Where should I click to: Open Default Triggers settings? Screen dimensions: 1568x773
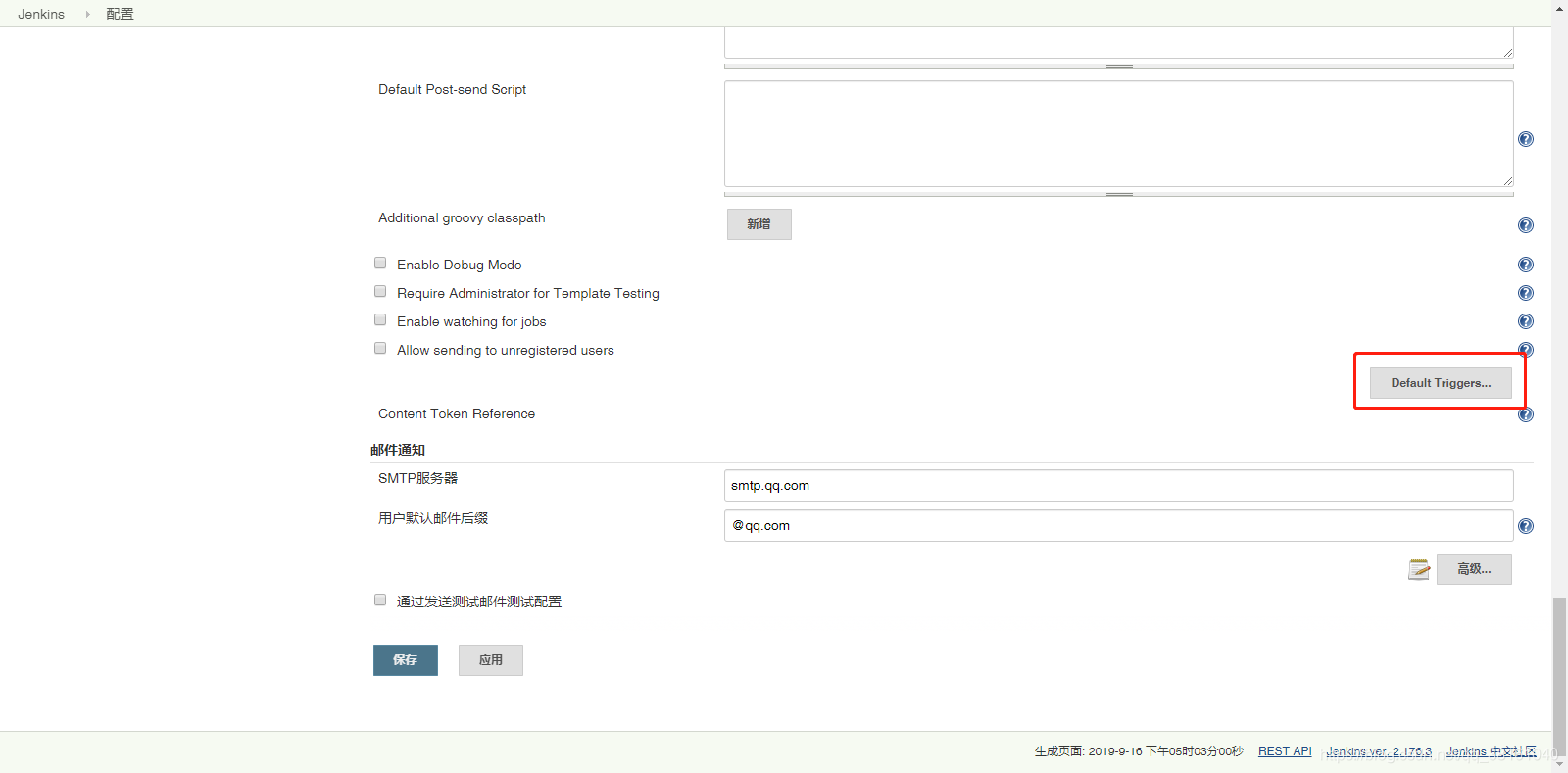tap(1441, 383)
